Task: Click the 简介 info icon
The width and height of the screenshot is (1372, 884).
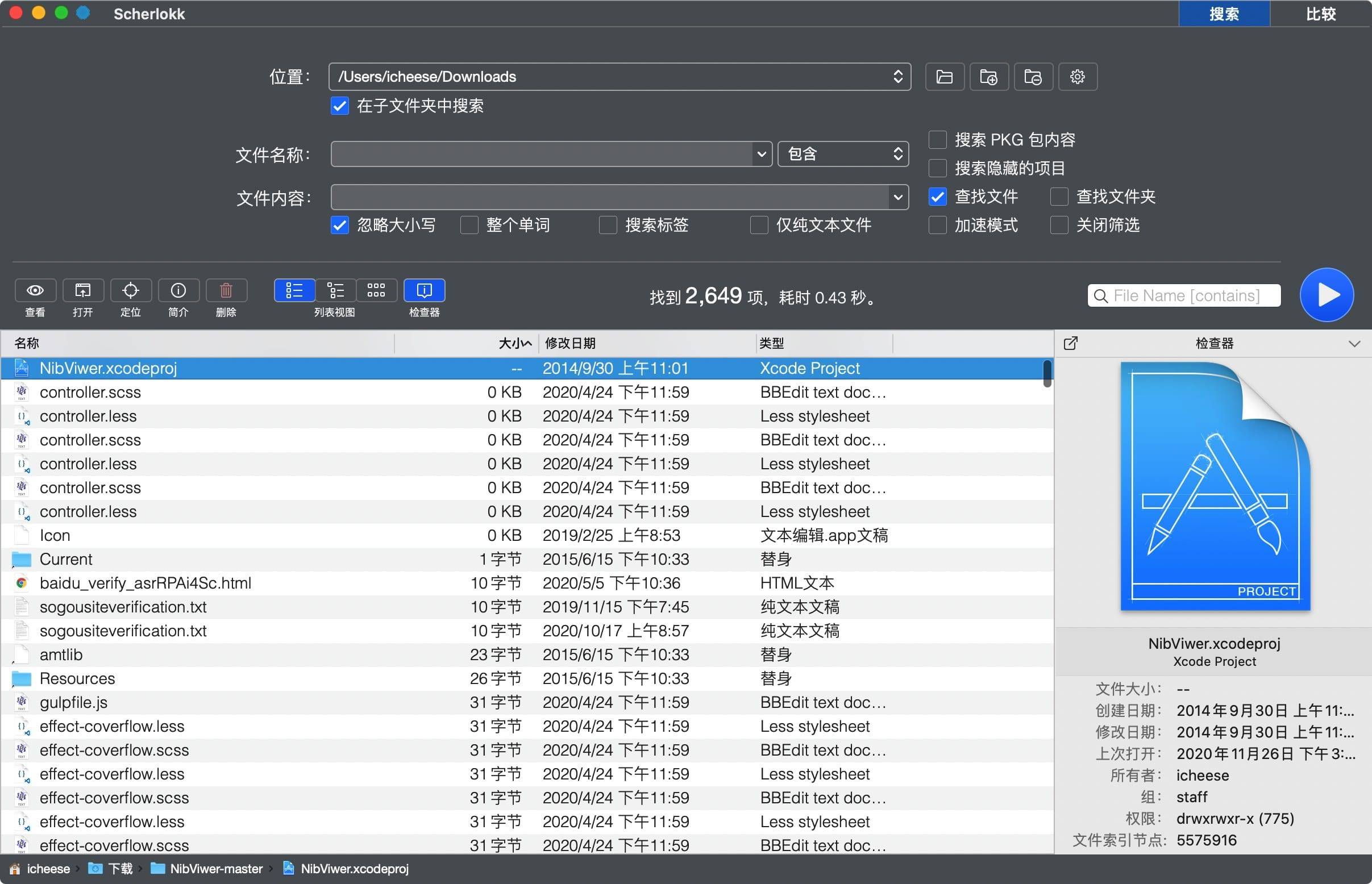Action: 178,290
